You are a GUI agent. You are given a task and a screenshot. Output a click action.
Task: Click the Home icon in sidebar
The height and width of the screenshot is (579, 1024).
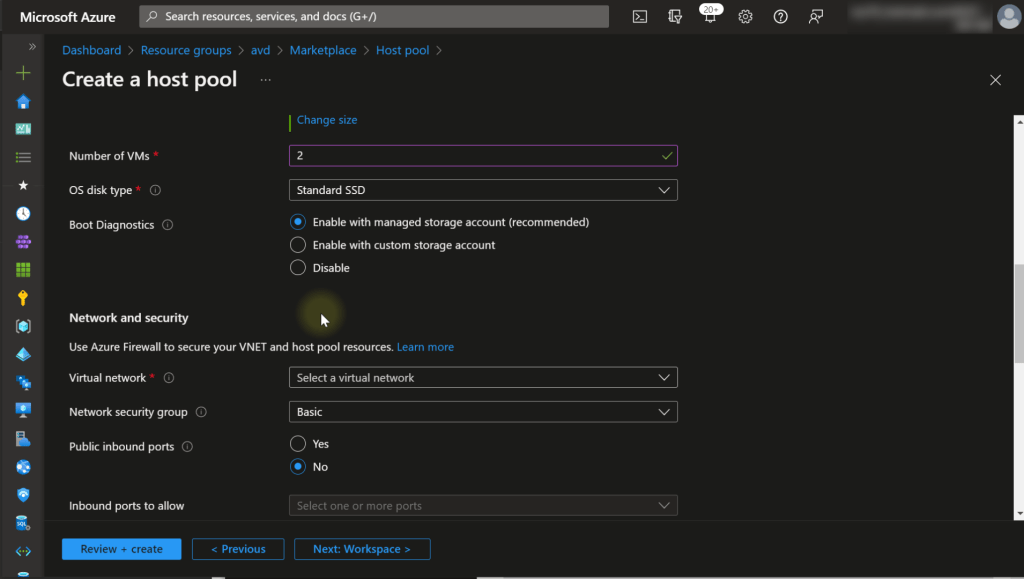point(23,101)
